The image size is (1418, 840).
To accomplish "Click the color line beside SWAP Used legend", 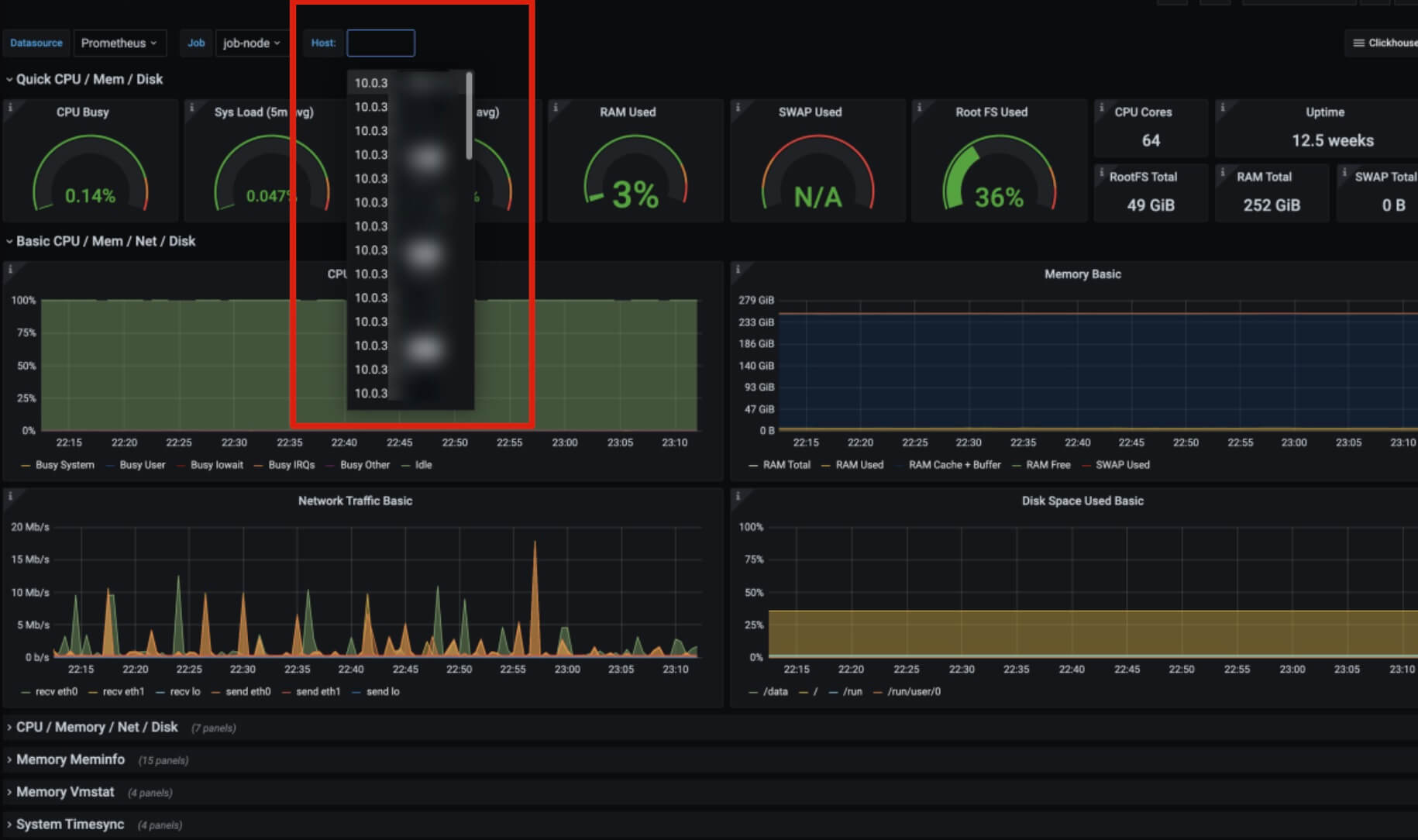I will coord(1086,465).
